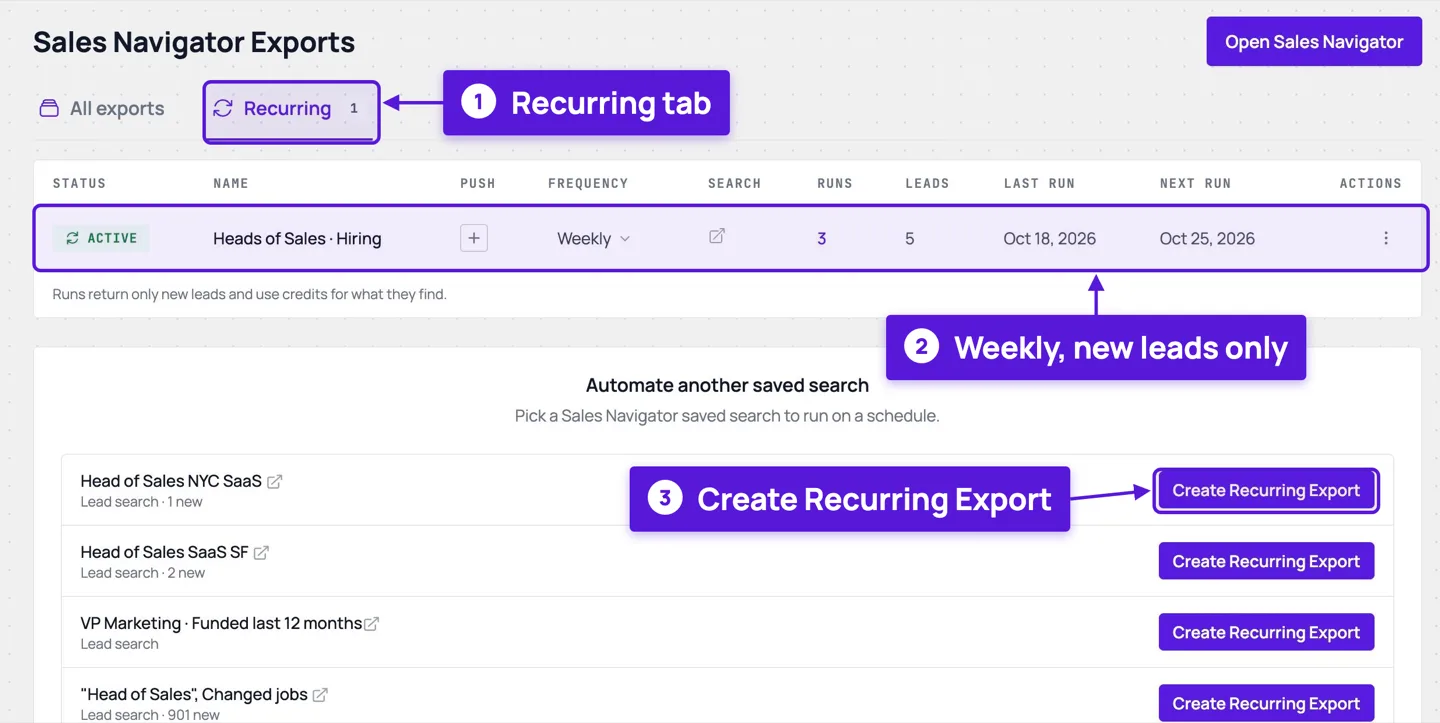The height and width of the screenshot is (723, 1440).
Task: Click the Recurring tab count badge 1
Action: pos(354,108)
